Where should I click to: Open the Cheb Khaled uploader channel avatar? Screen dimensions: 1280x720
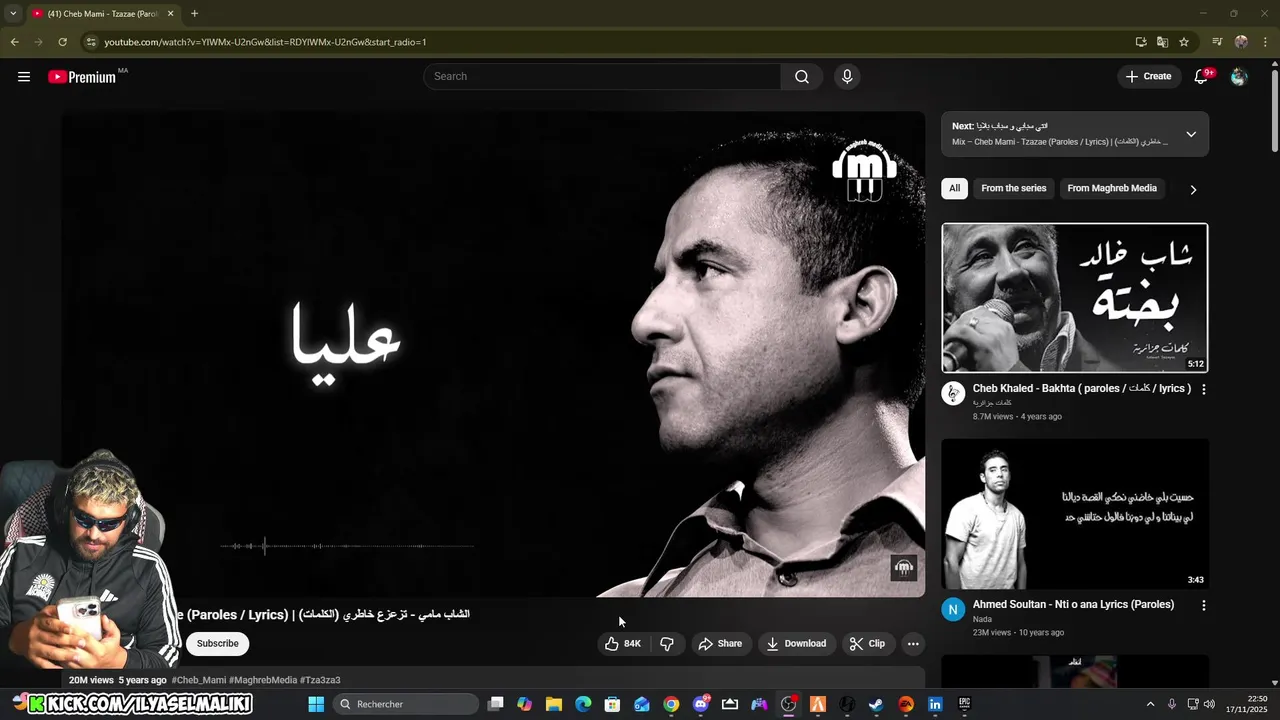pyautogui.click(x=953, y=393)
